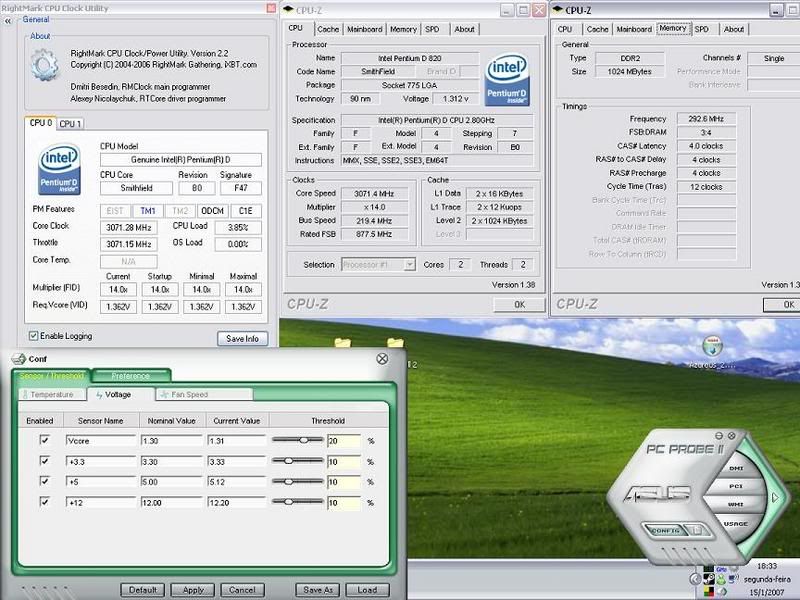The image size is (800, 600).
Task: Close the PC Probe II widget
Action: 731,436
